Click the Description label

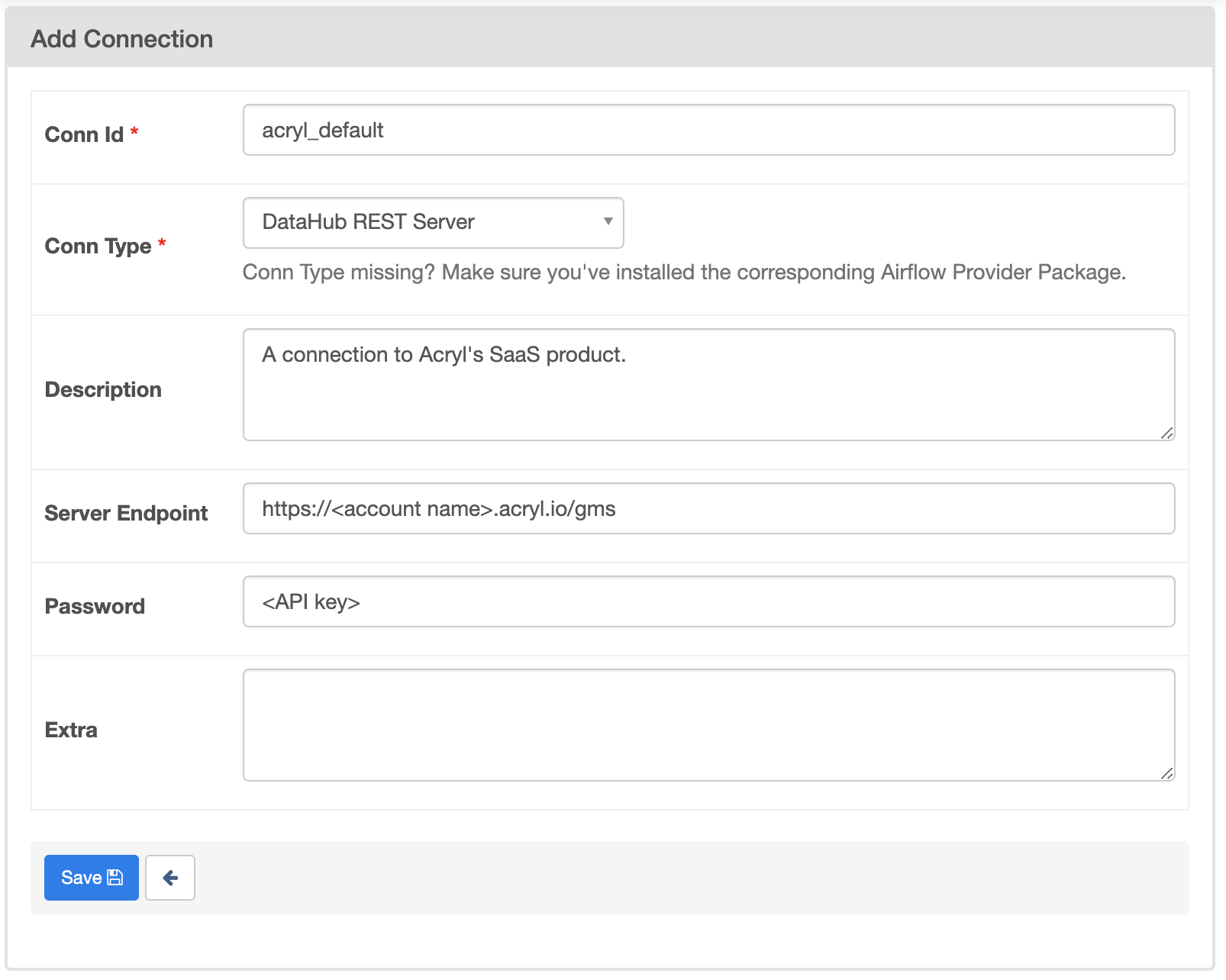103,390
